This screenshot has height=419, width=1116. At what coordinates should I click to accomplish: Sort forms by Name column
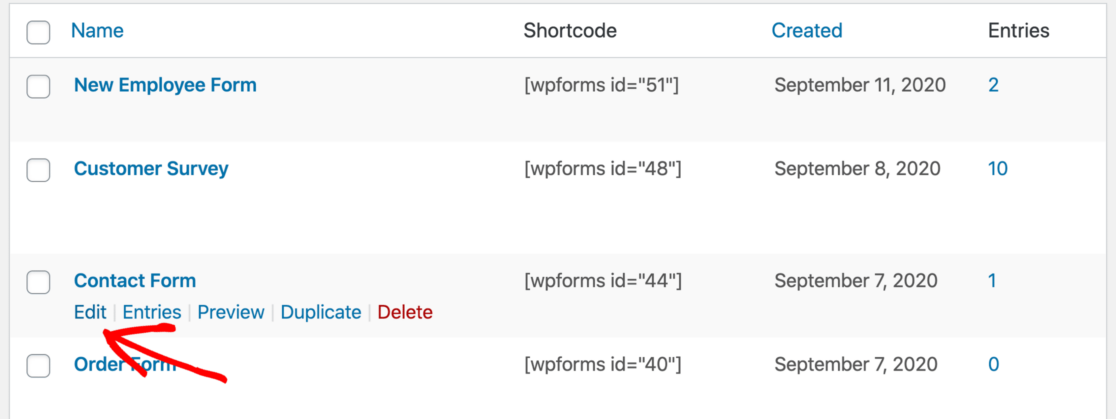(x=97, y=31)
